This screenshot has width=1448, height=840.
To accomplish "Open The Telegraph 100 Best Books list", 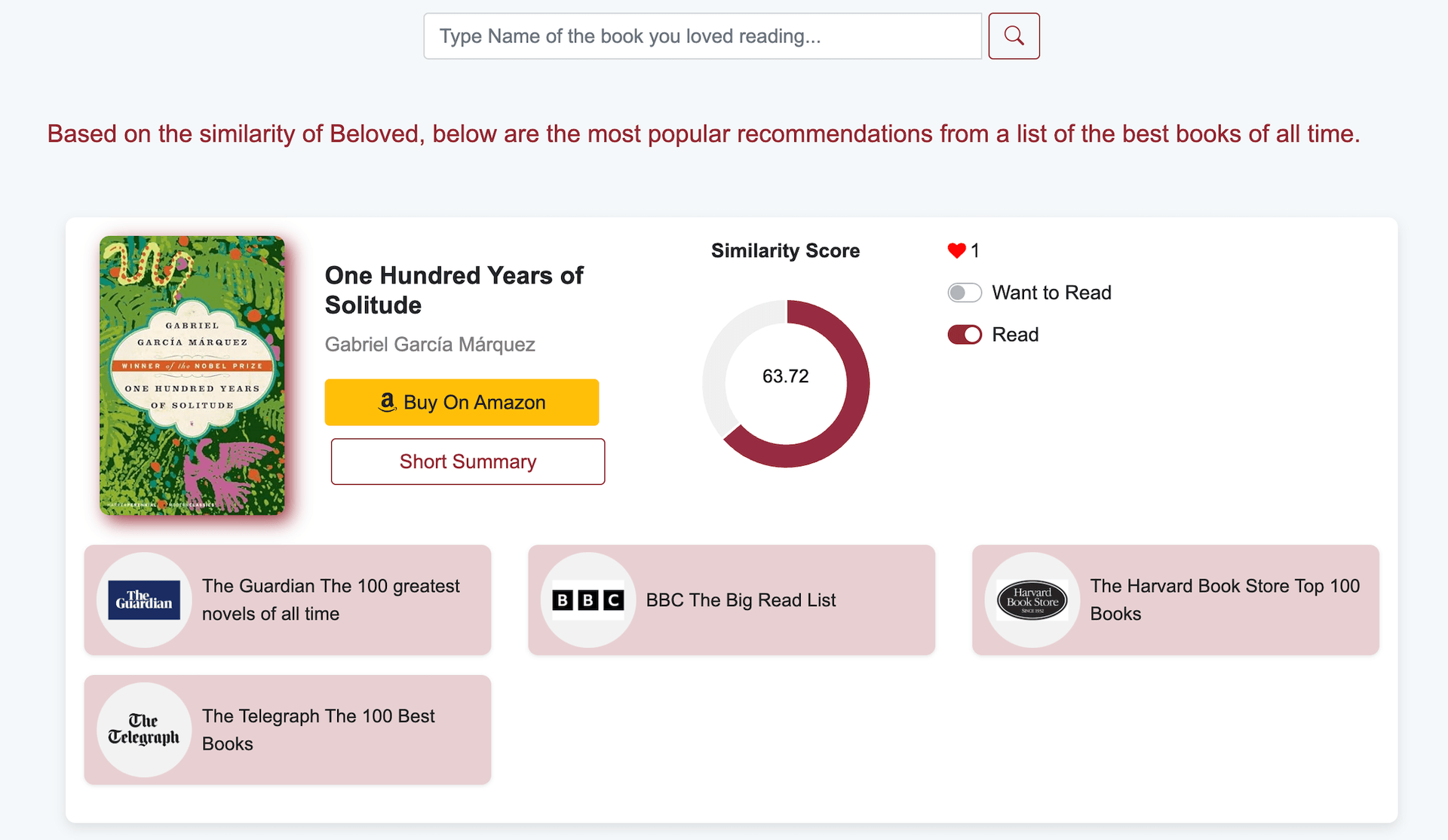I will click(318, 730).
